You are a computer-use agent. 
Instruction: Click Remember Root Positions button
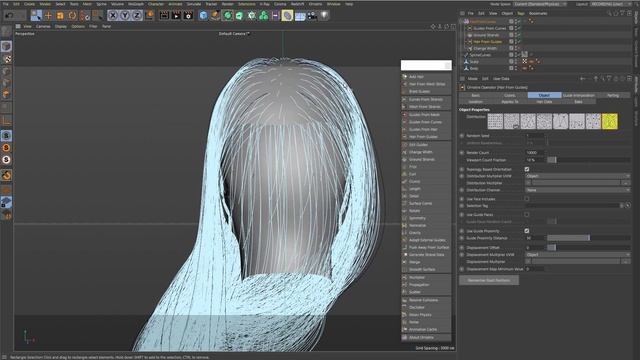489,280
